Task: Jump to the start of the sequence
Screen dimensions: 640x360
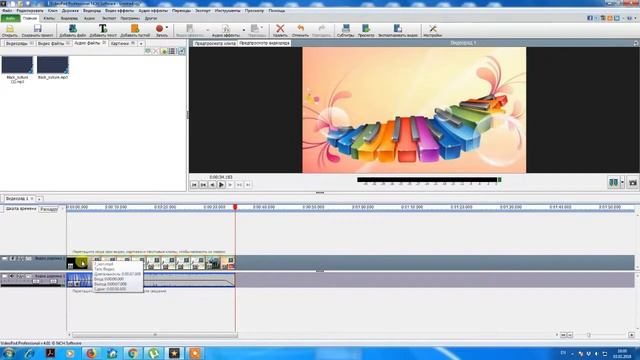Action: (x=194, y=185)
